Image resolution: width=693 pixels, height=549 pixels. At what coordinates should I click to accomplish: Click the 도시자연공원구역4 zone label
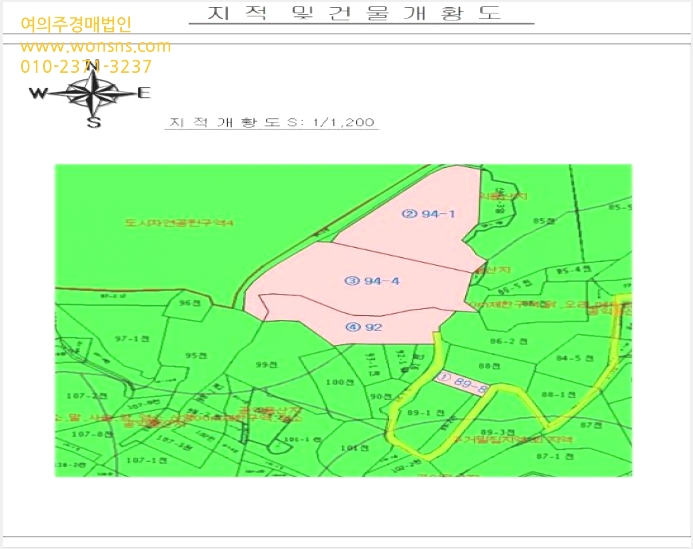point(179,222)
